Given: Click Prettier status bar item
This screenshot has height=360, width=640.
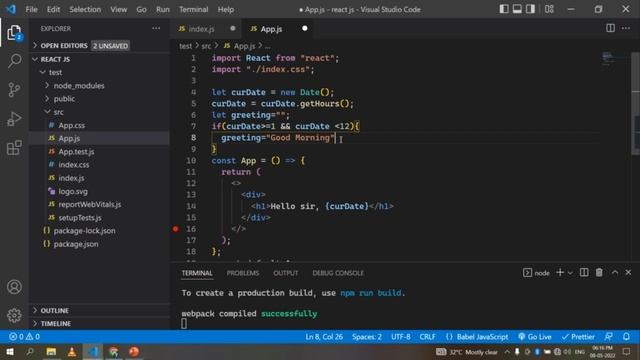Looking at the screenshot, I should [x=578, y=337].
